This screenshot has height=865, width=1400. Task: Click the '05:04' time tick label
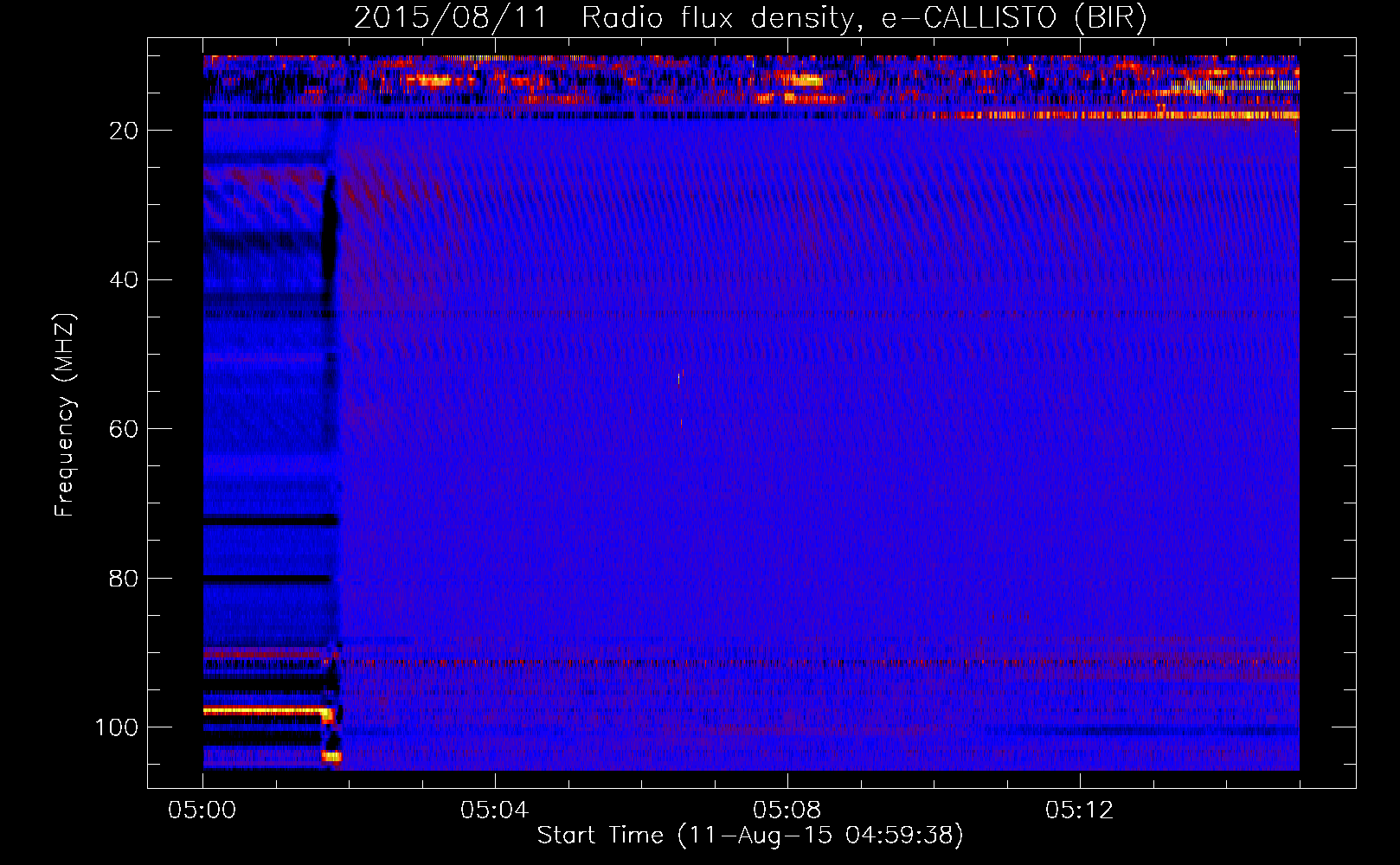pos(494,811)
